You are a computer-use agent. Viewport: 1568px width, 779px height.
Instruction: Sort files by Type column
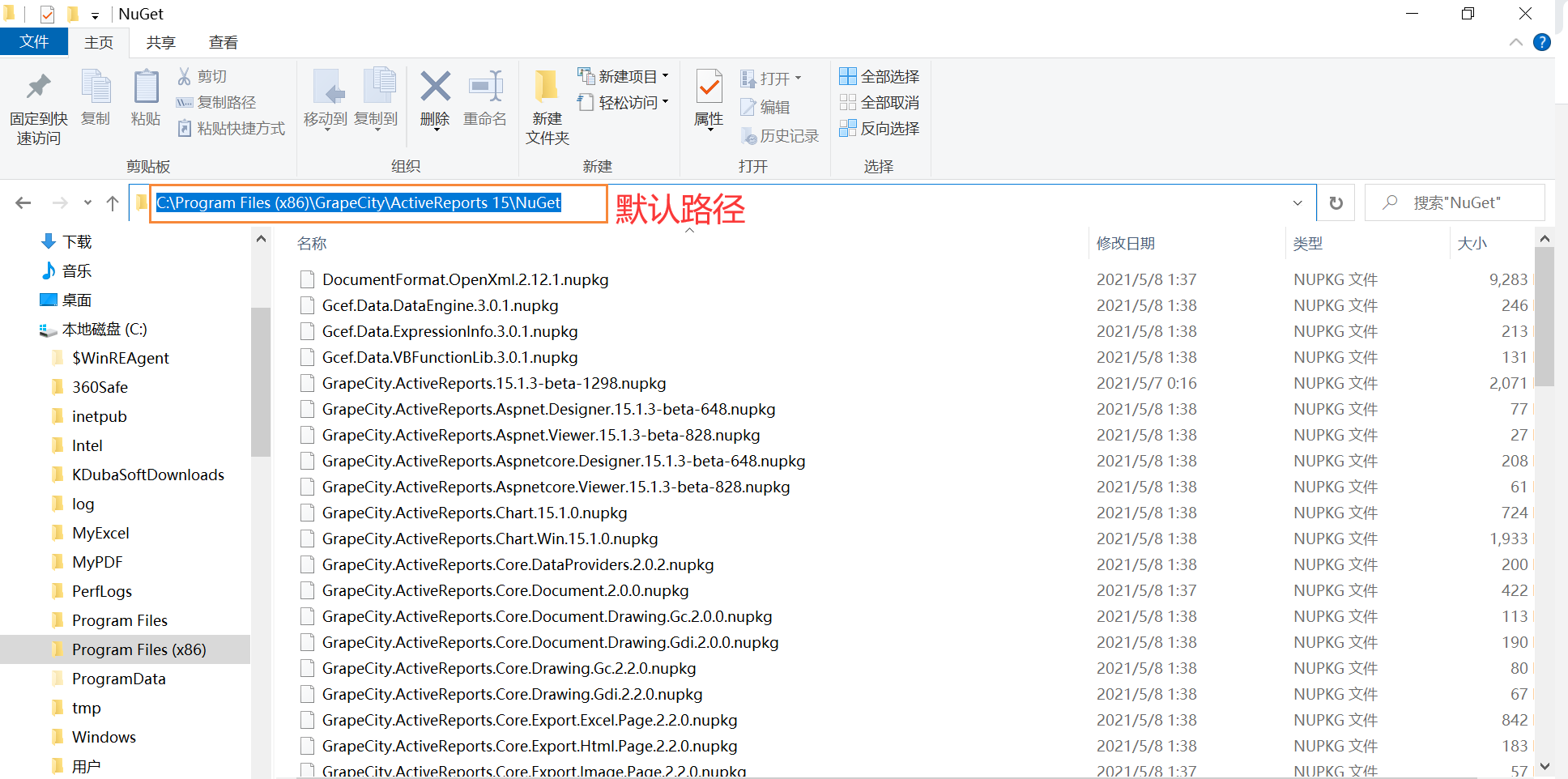[x=1308, y=243]
